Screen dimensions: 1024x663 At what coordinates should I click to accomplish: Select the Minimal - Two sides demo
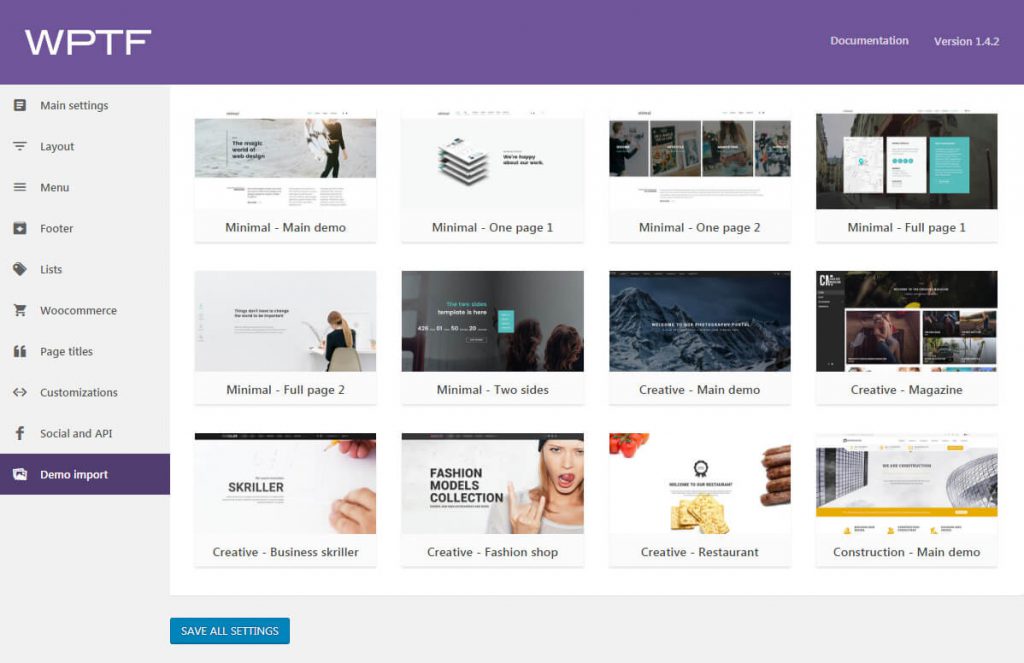492,322
